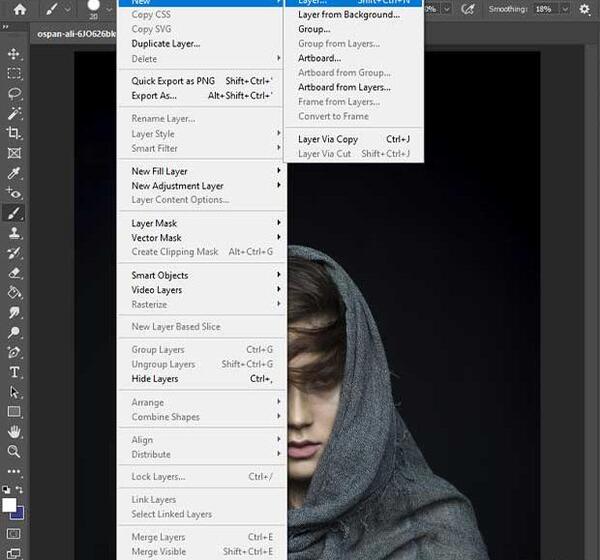Screen dimensions: 600x560
Task: Select the Move tool
Action: [14, 54]
